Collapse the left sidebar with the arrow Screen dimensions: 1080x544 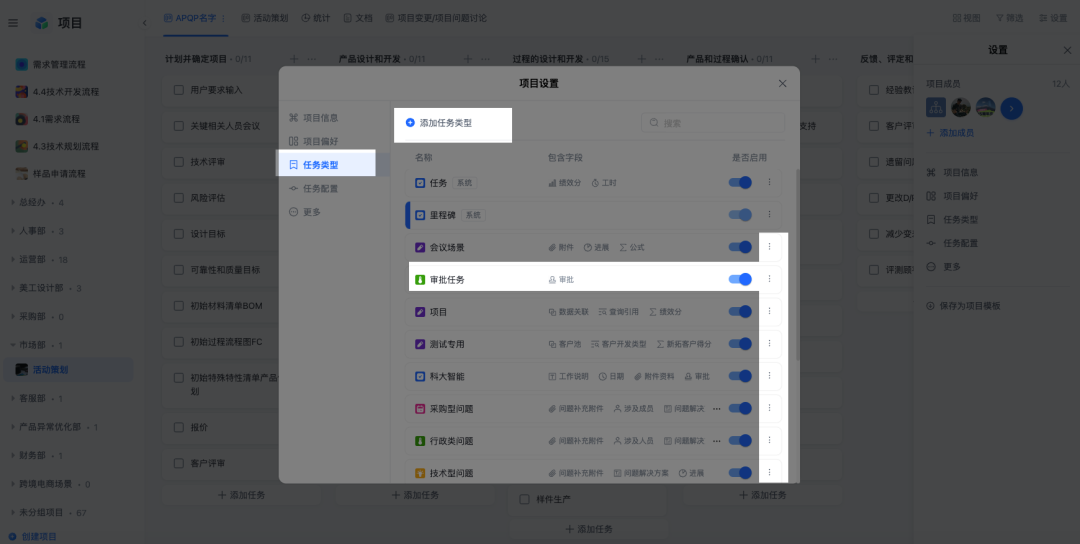pos(145,23)
